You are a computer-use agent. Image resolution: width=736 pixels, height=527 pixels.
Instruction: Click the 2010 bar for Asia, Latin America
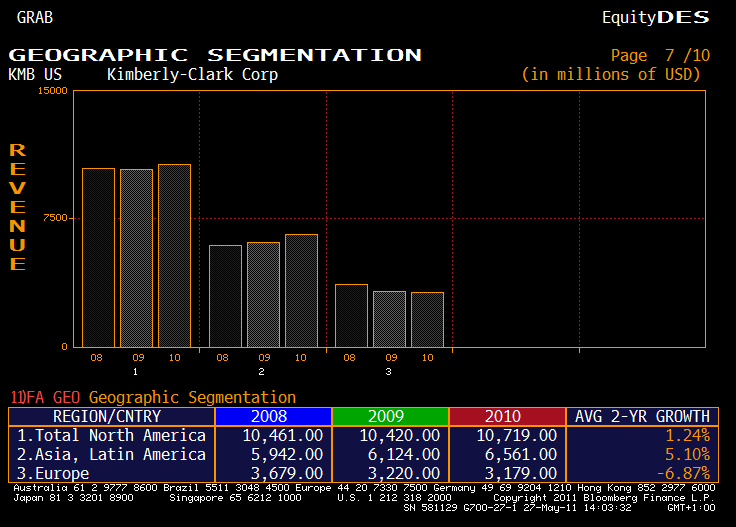pos(301,290)
